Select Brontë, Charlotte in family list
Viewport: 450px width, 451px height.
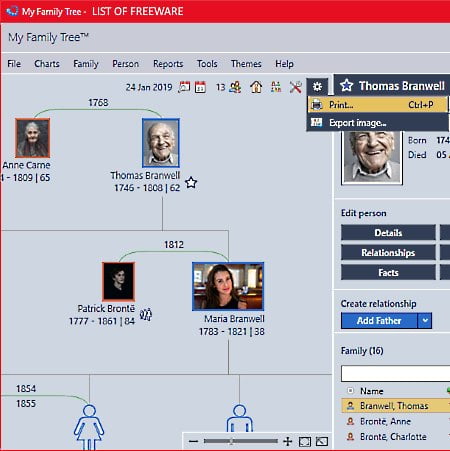coord(396,437)
